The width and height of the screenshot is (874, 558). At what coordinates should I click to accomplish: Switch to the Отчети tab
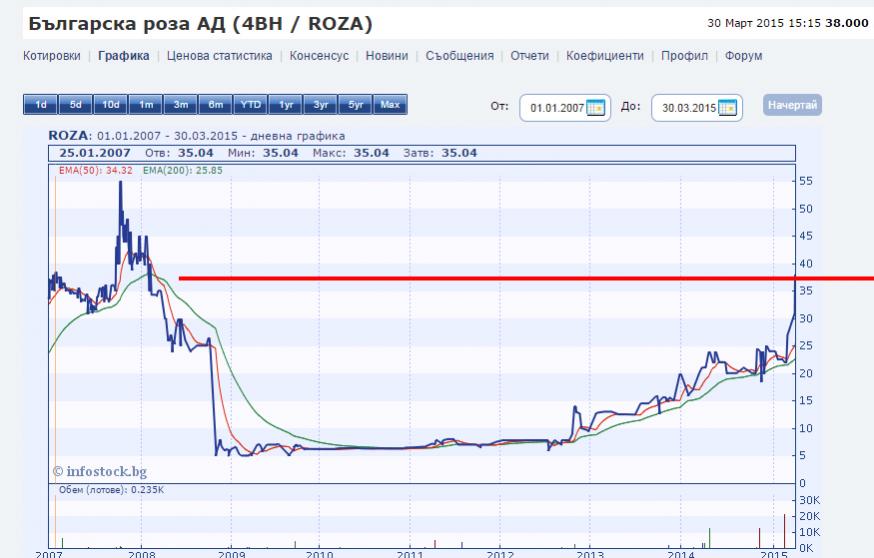coord(530,56)
